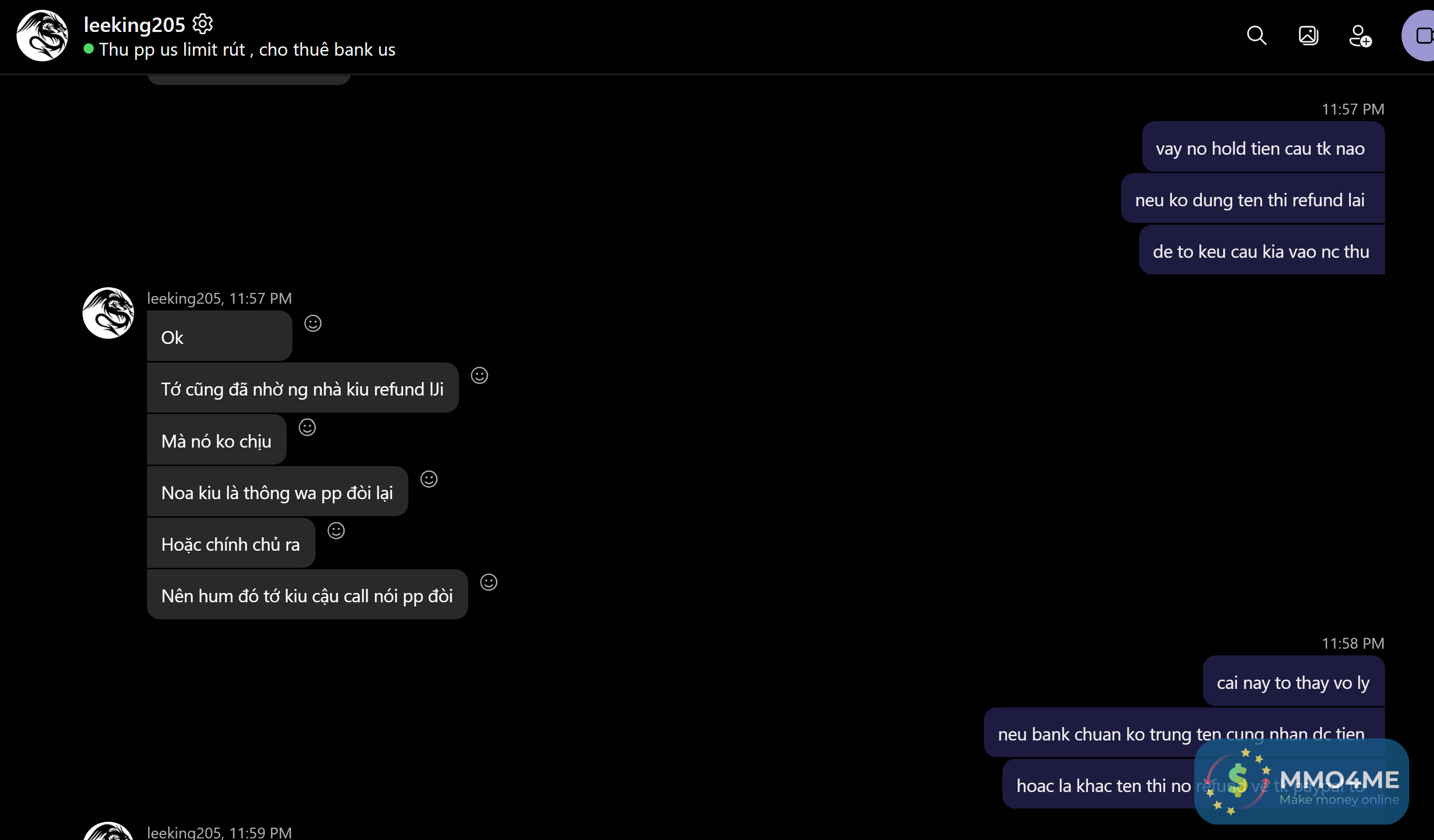Image resolution: width=1434 pixels, height=840 pixels.
Task: Open reaction picker for "Mà nó ko chịu"
Action: point(307,427)
